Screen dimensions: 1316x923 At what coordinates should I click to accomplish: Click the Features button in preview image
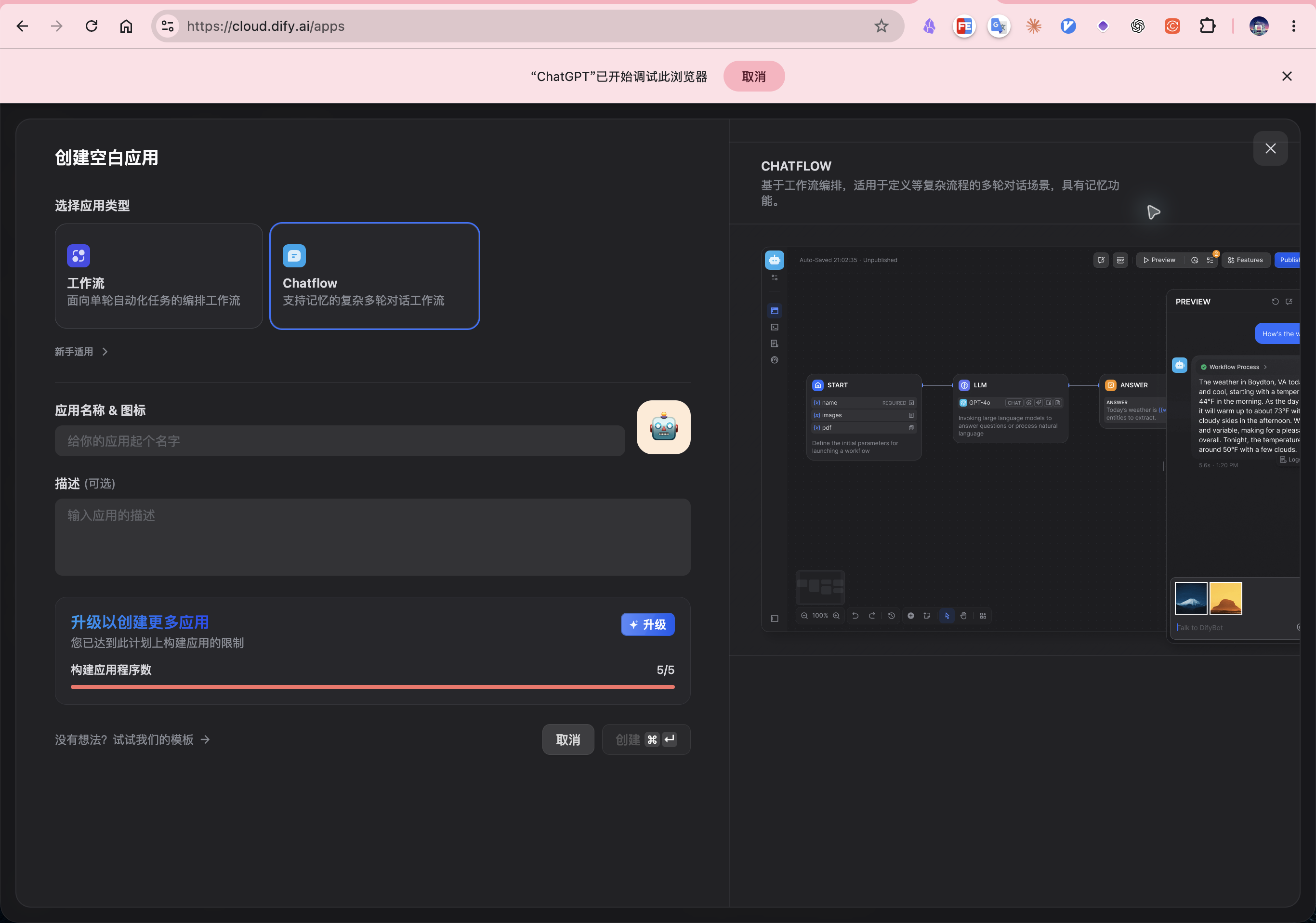[x=1246, y=260]
